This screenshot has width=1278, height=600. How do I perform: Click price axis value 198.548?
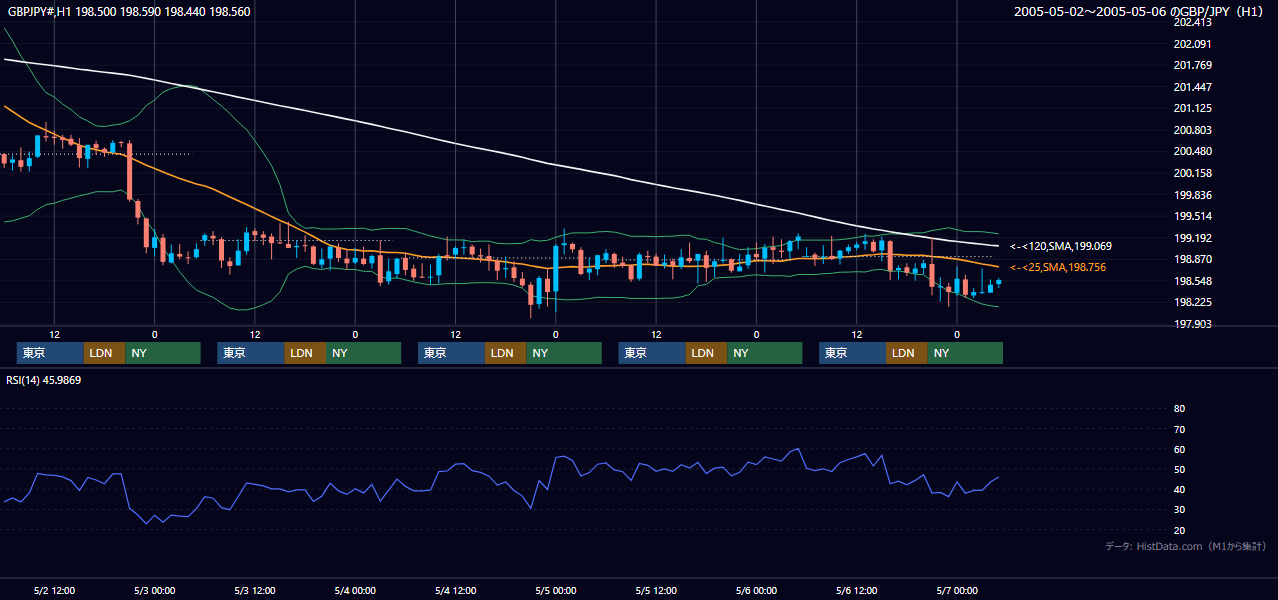pyautogui.click(x=1193, y=281)
